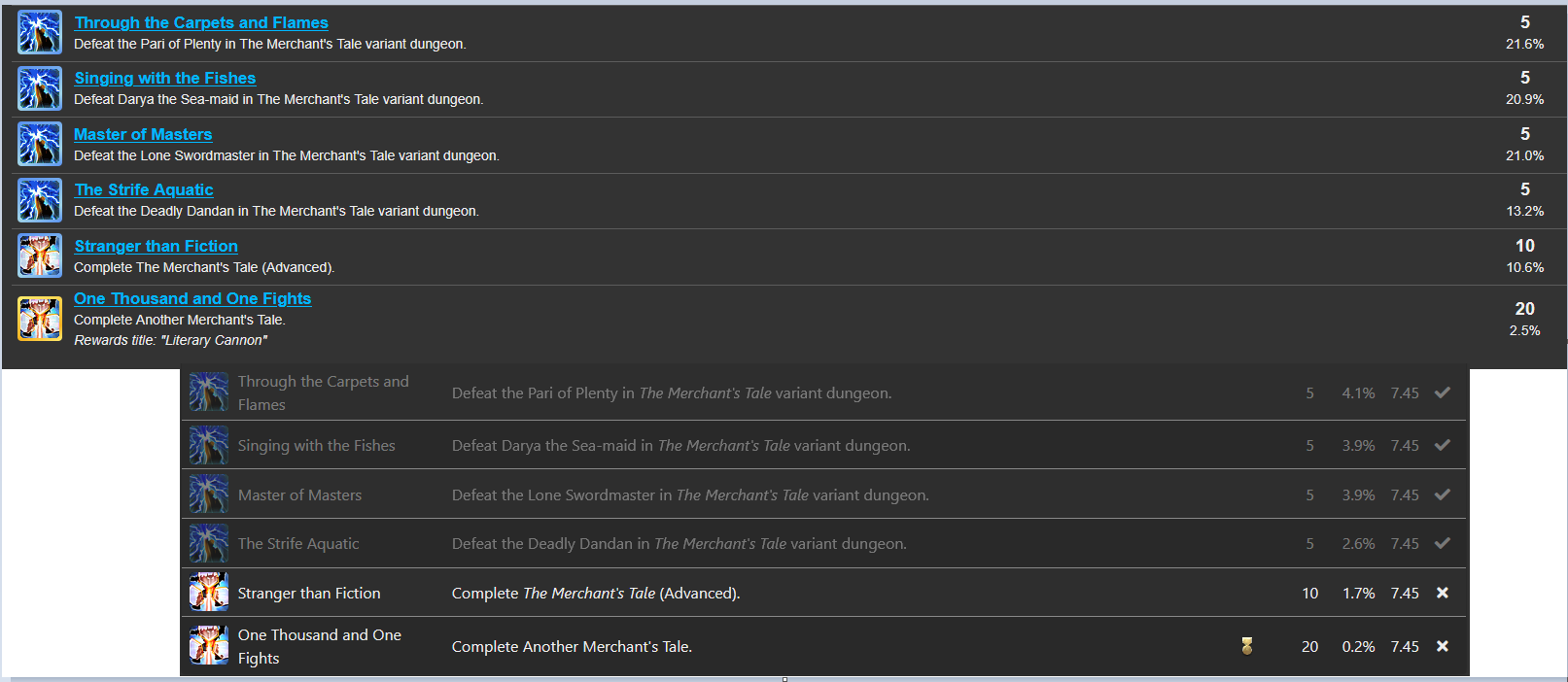Click the 13.2% completion rate

[x=1524, y=211]
